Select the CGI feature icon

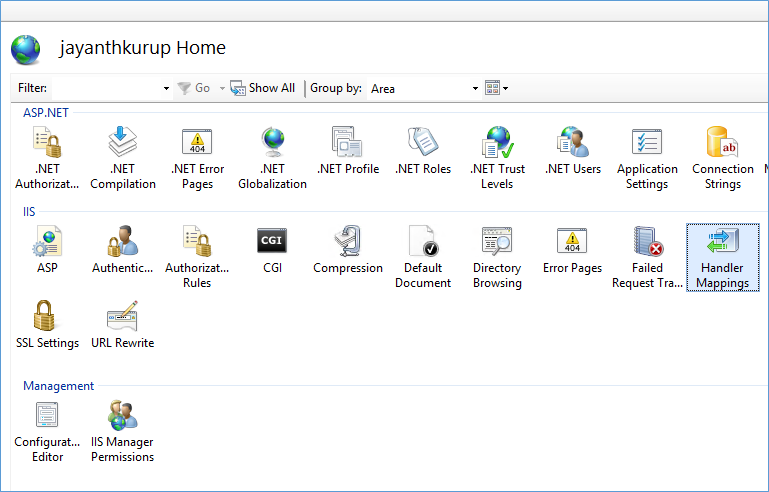pyautogui.click(x=272, y=249)
